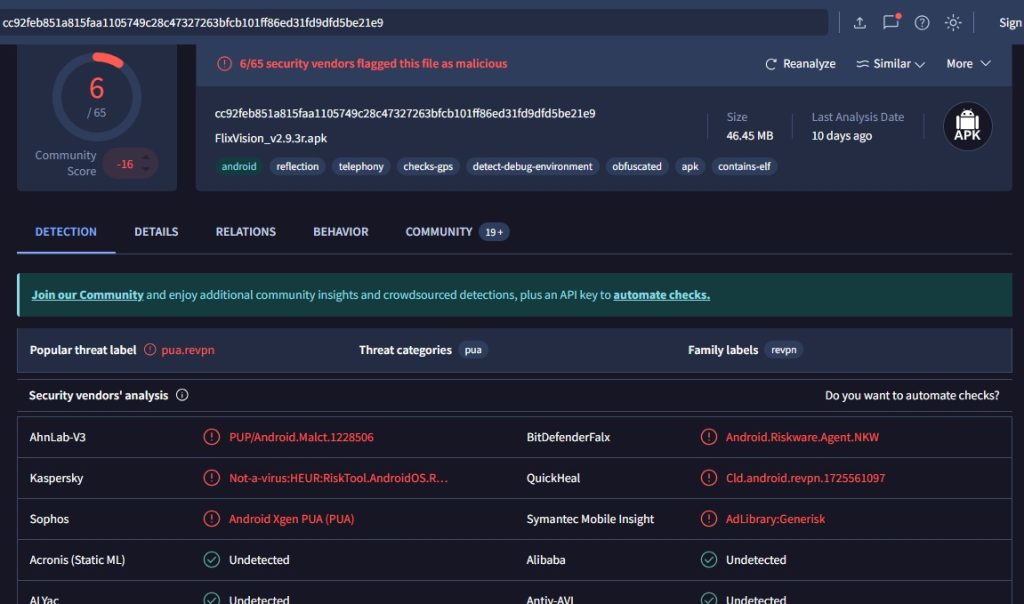Open notifications via the flag icon
The height and width of the screenshot is (604, 1024).
click(x=890, y=21)
